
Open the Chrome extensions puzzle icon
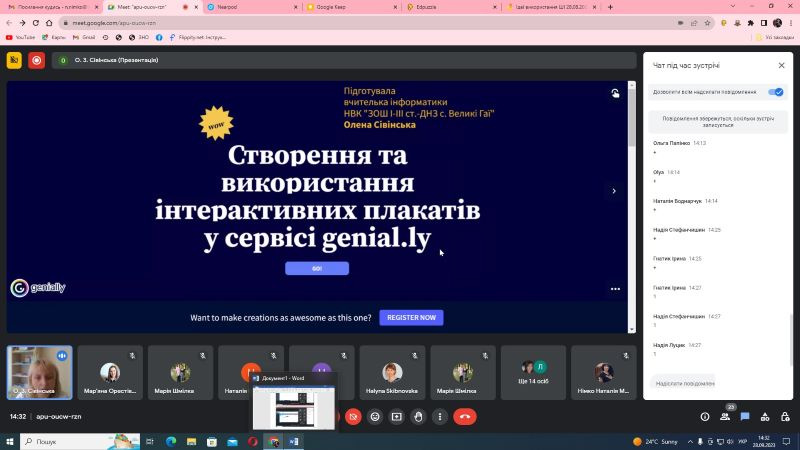click(x=751, y=23)
